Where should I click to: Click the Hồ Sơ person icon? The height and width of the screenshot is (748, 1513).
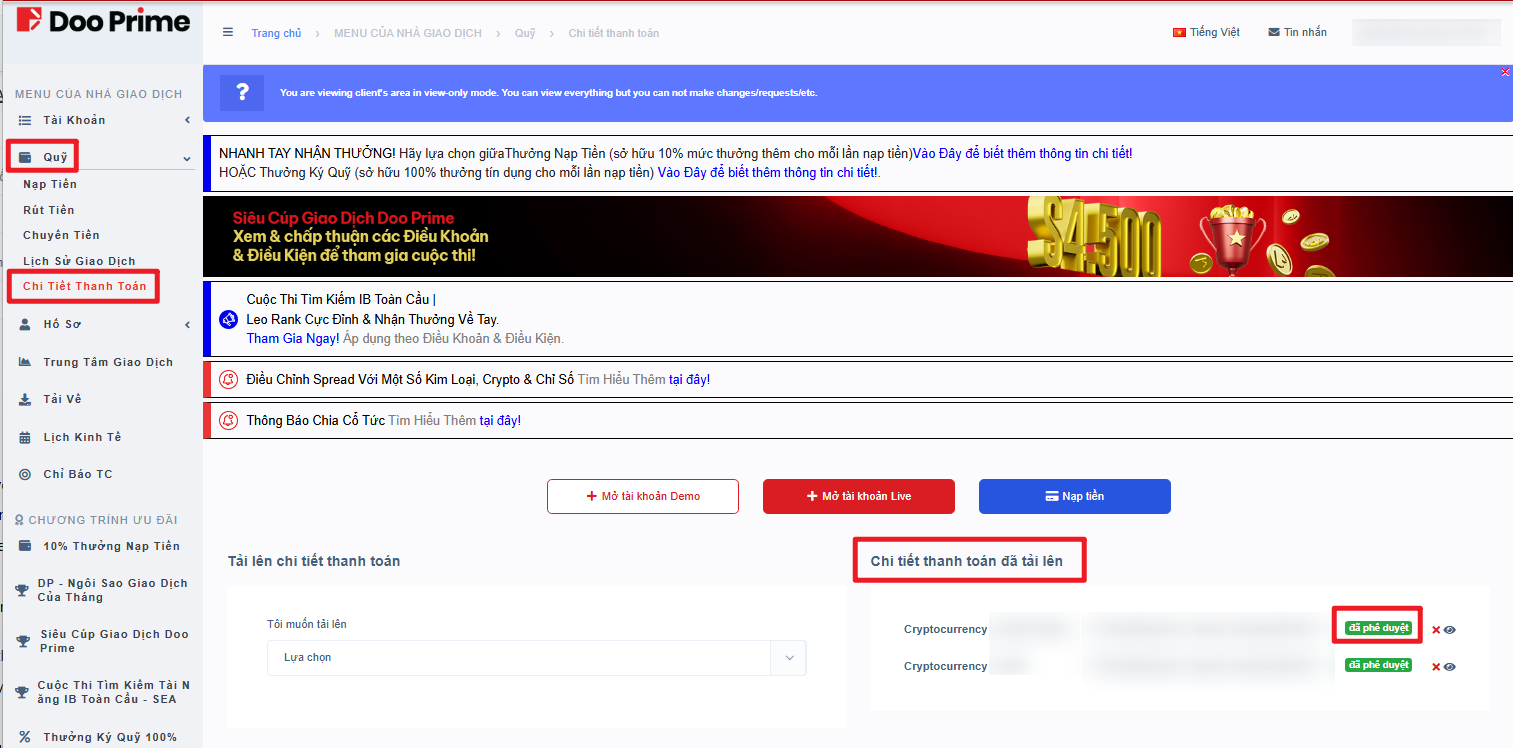pyautogui.click(x=25, y=324)
